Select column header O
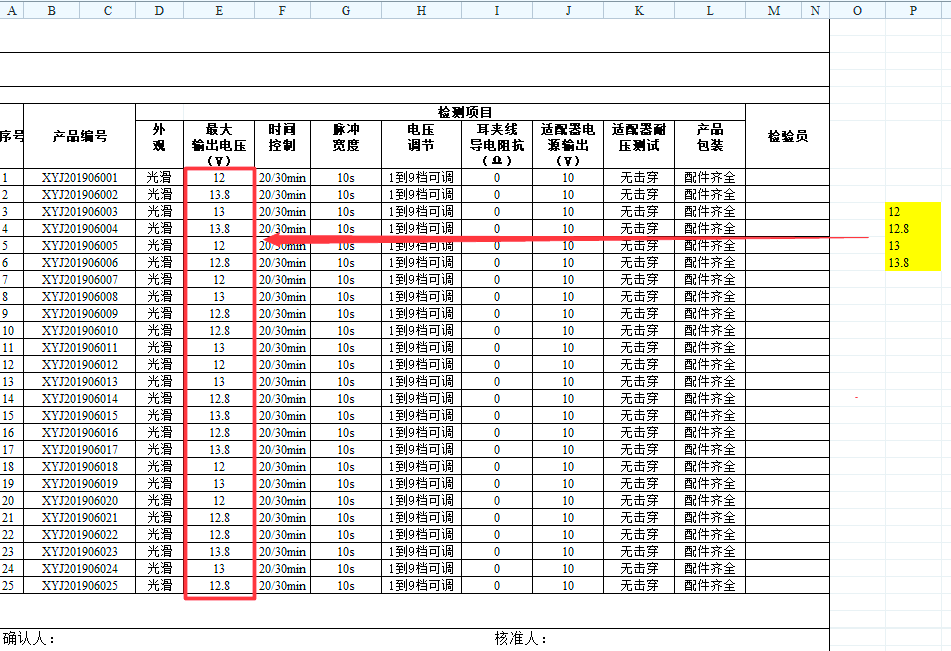This screenshot has height=651, width=951. pos(858,10)
